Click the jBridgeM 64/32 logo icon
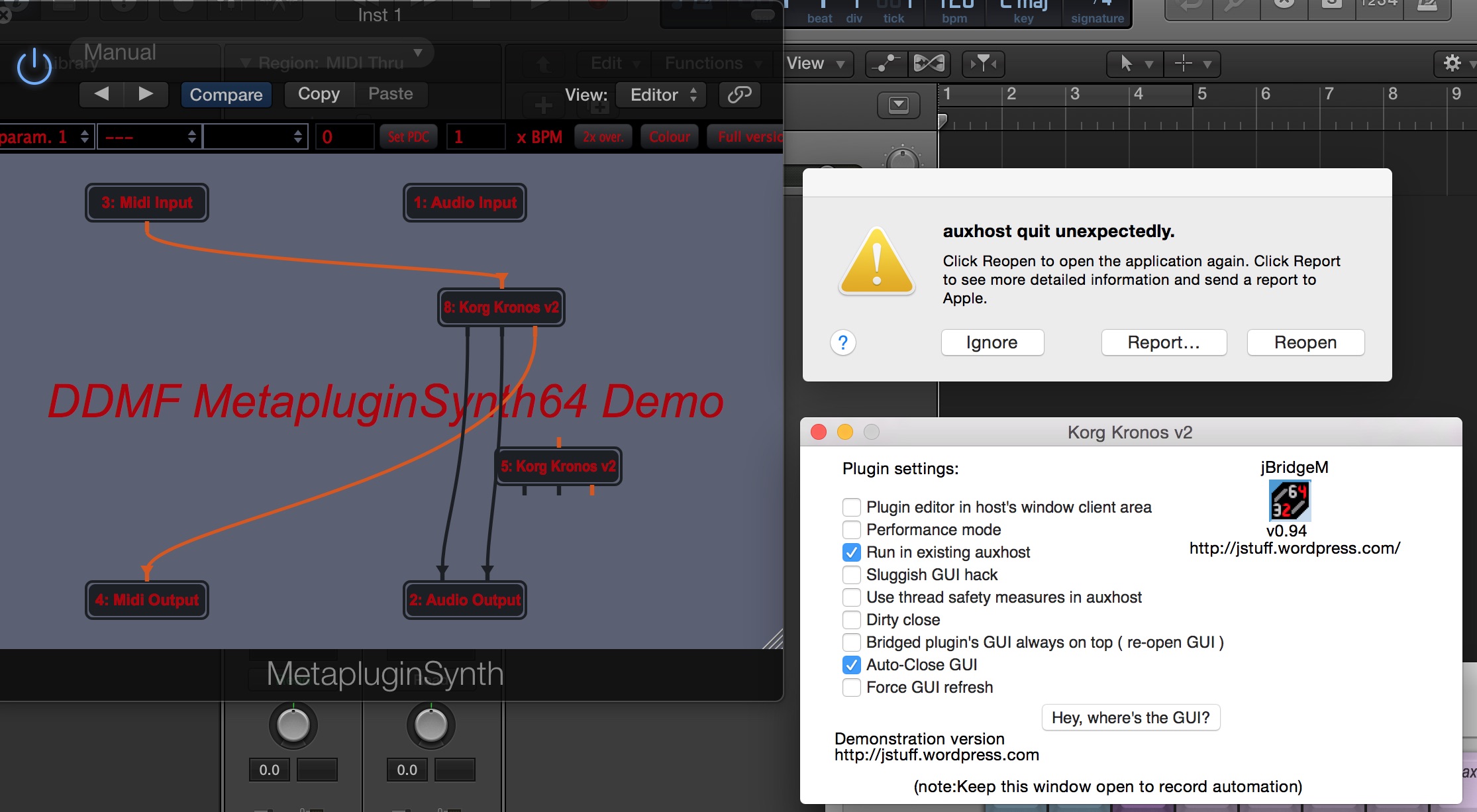The image size is (1477, 812). pos(1289,500)
